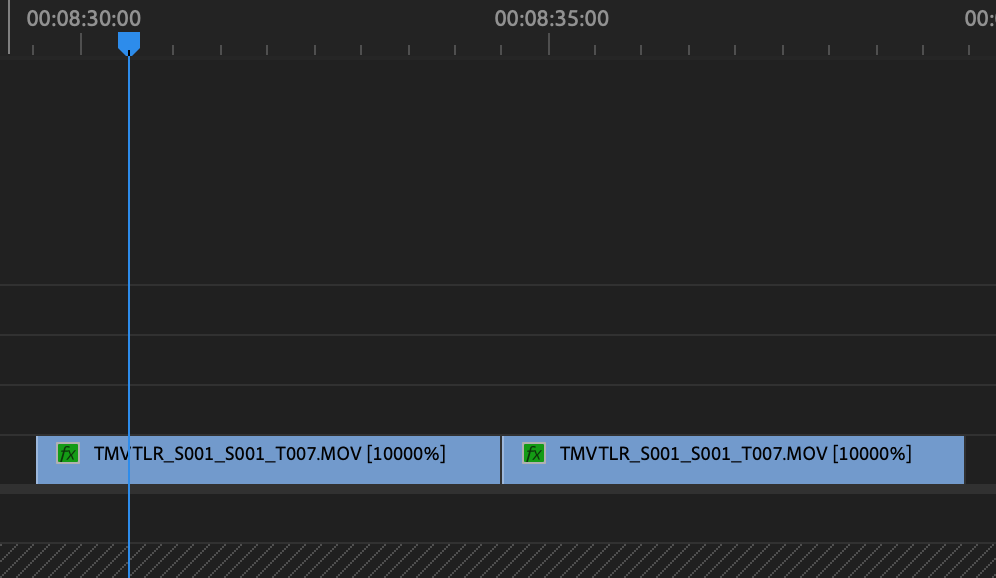Screen dimensions: 996x578
Task: Click the empty track directly above the clips
Action: 498,410
